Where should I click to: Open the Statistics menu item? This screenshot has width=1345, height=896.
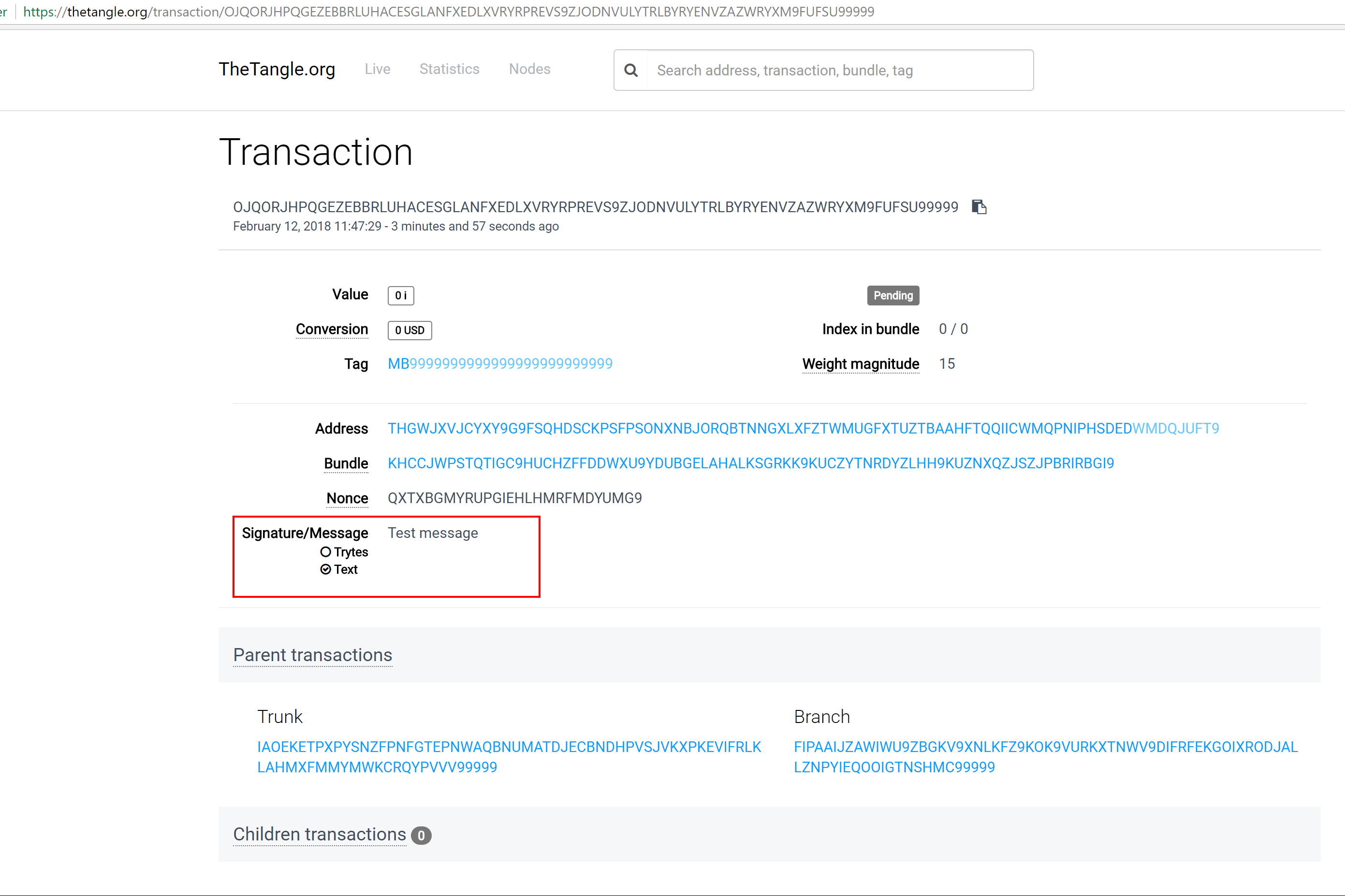click(449, 69)
